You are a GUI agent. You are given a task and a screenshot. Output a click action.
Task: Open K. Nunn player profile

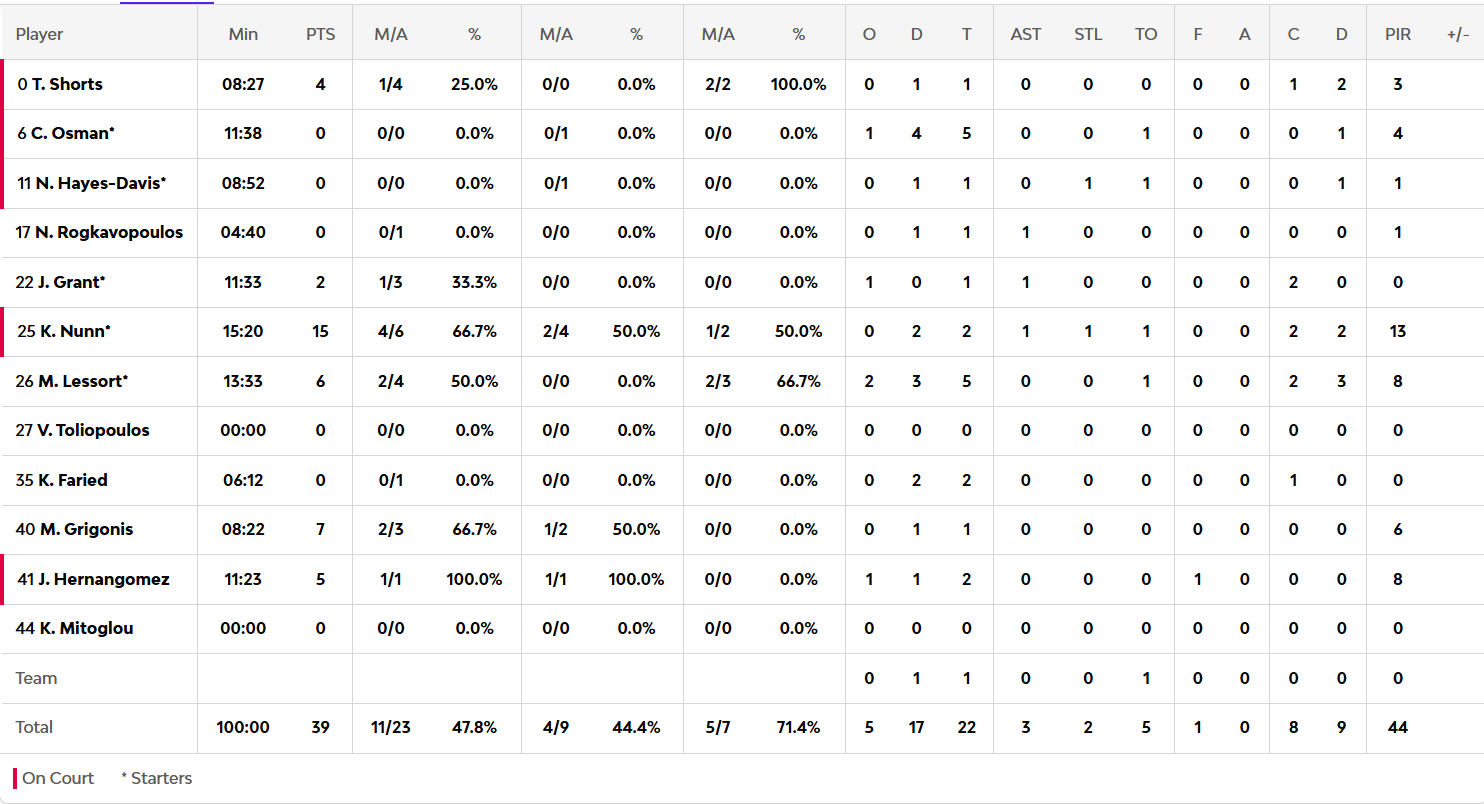(75, 331)
